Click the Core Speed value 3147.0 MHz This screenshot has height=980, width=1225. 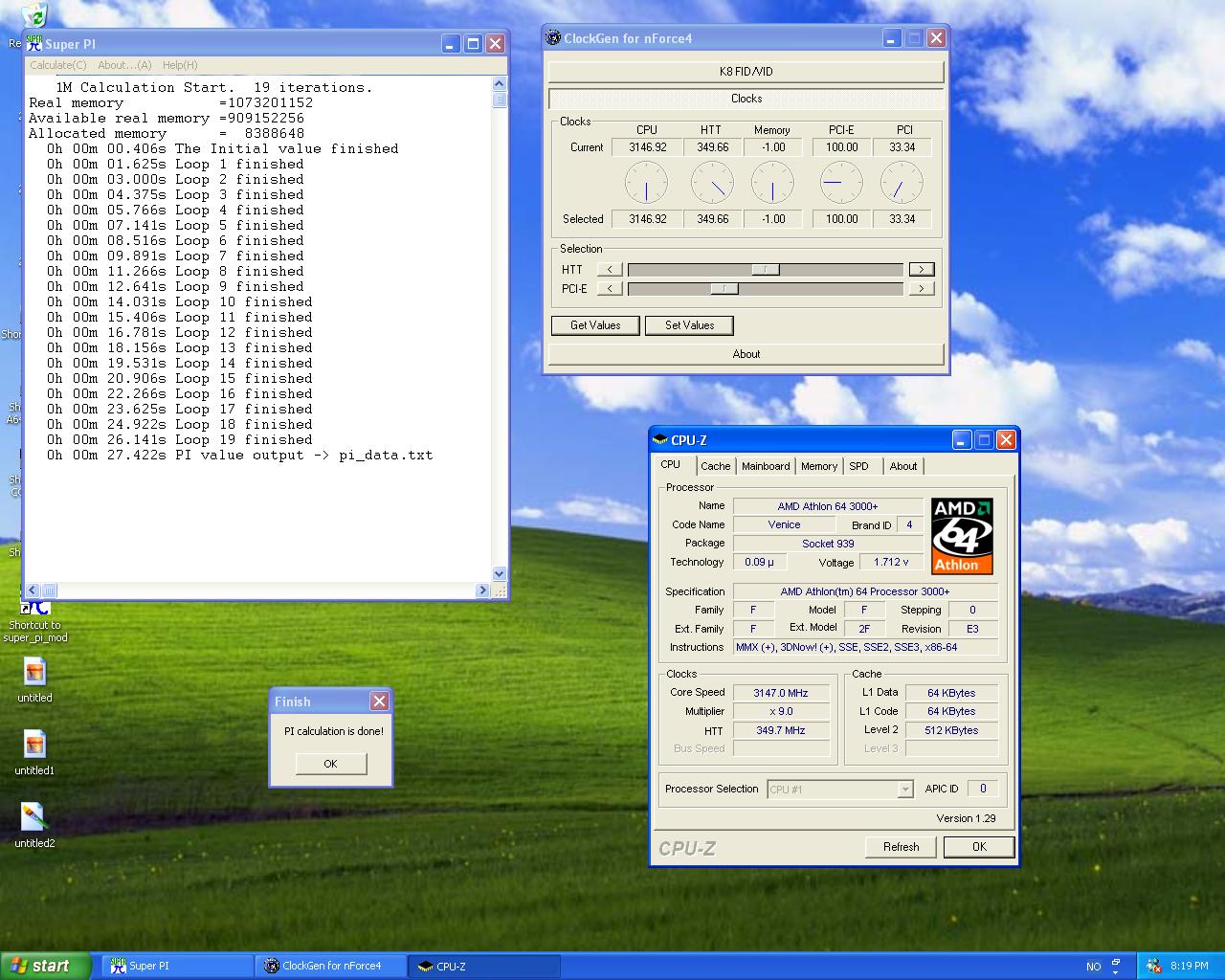781,693
